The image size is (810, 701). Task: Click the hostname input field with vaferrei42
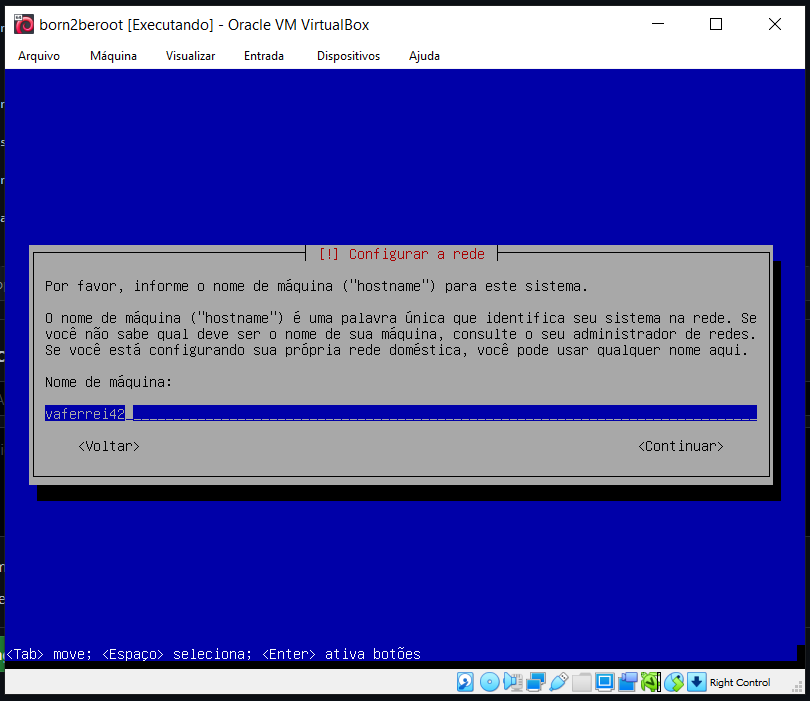coord(401,413)
